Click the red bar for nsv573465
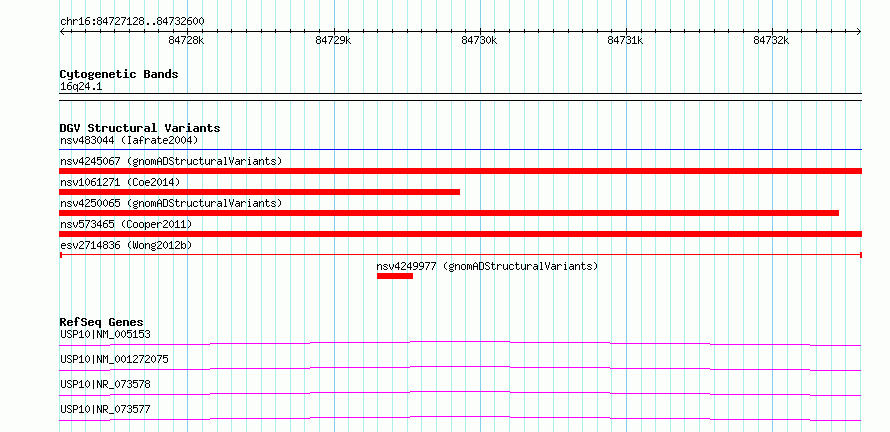890x432 pixels. pos(460,234)
